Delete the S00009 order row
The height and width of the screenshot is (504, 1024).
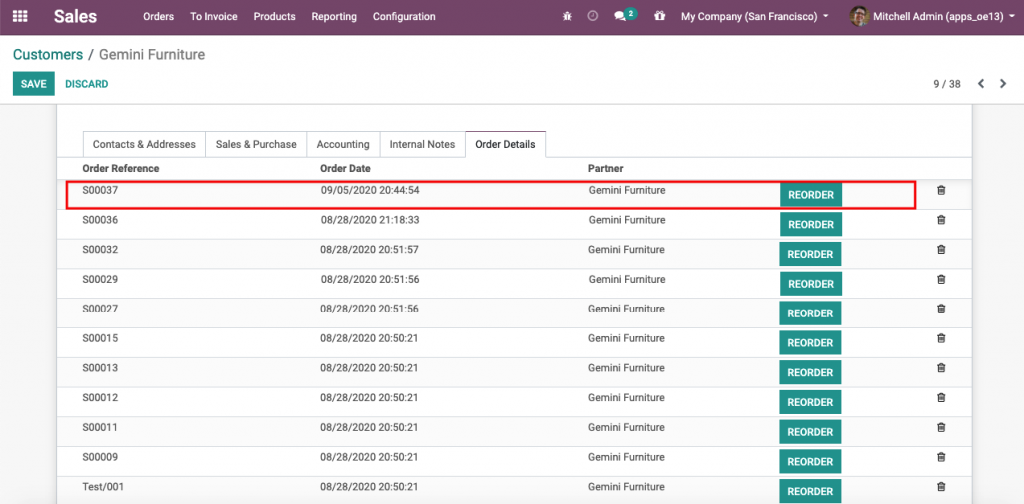pyautogui.click(x=941, y=457)
